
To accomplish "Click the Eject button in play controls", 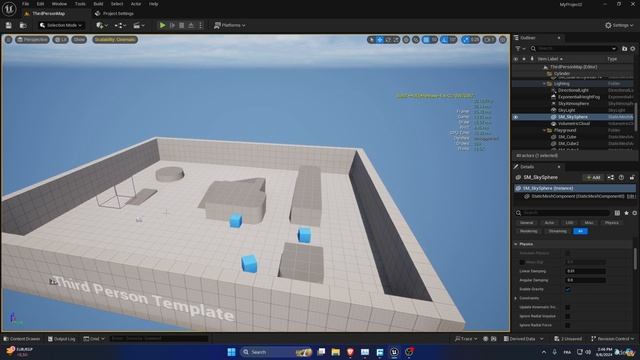I will (x=191, y=25).
